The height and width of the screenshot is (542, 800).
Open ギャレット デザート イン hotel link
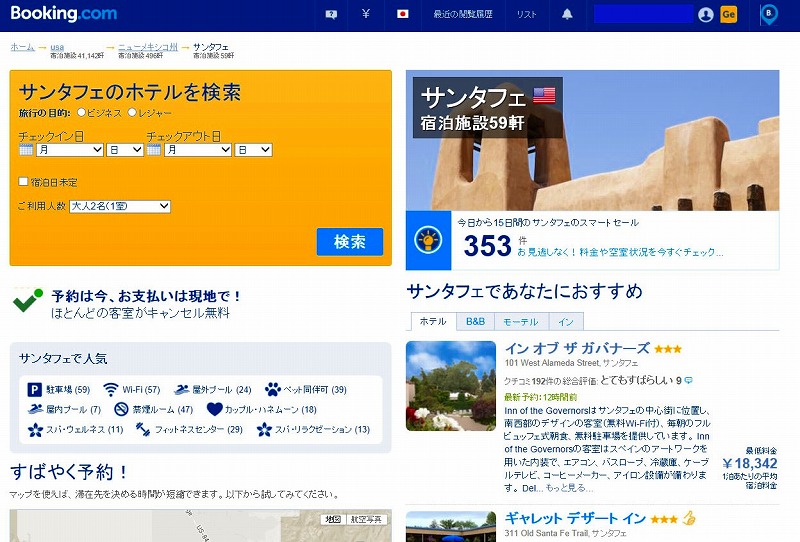pos(576,519)
